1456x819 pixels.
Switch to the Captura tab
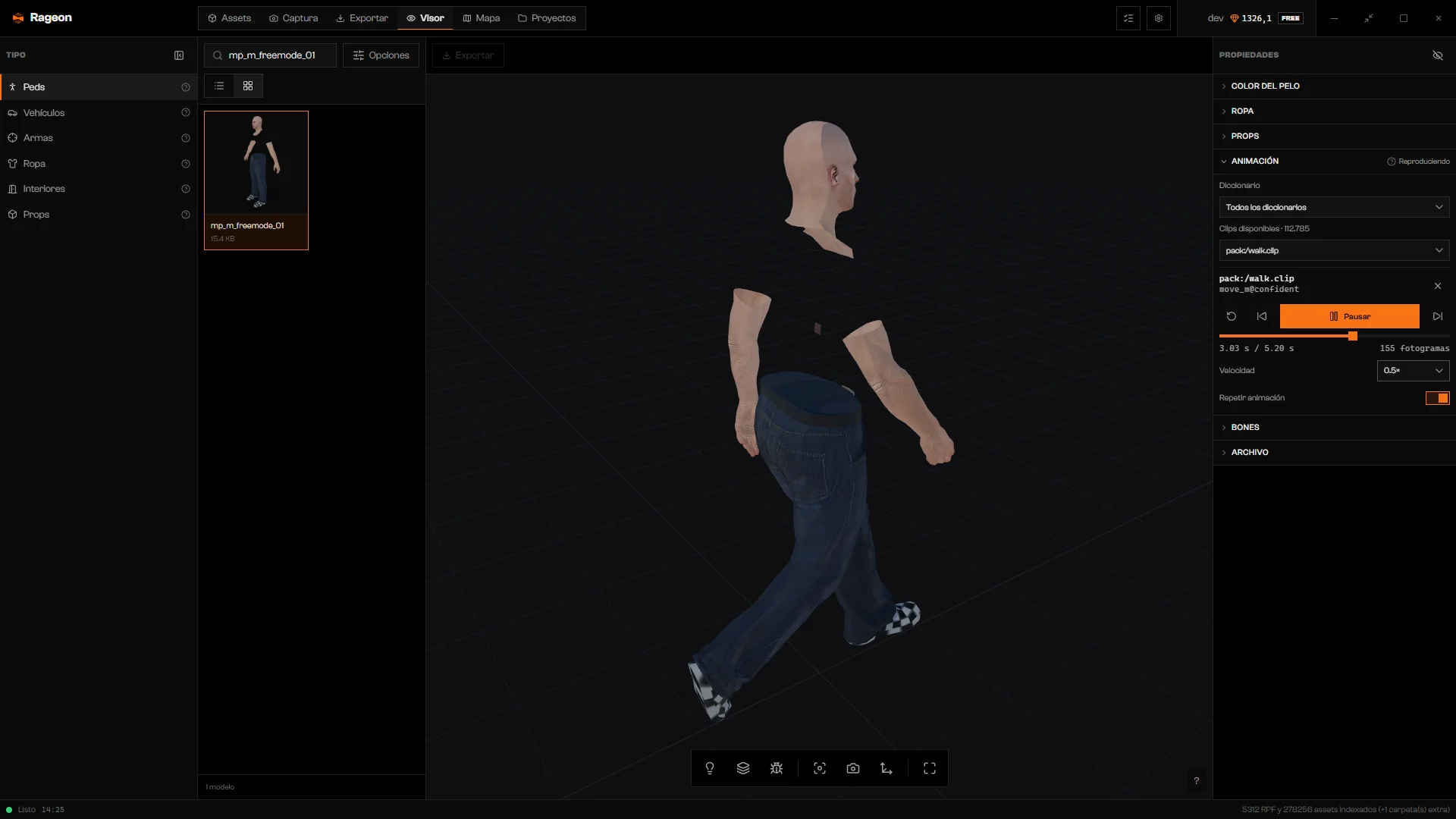tap(293, 18)
